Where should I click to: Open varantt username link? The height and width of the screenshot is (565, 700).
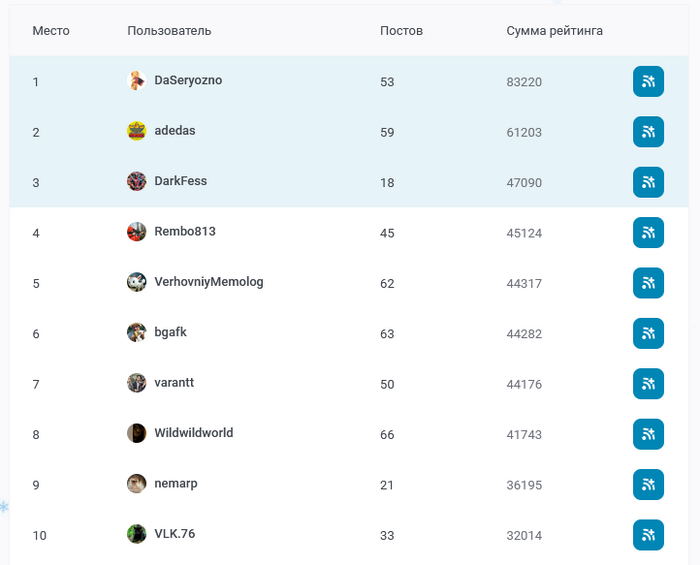[x=174, y=383]
